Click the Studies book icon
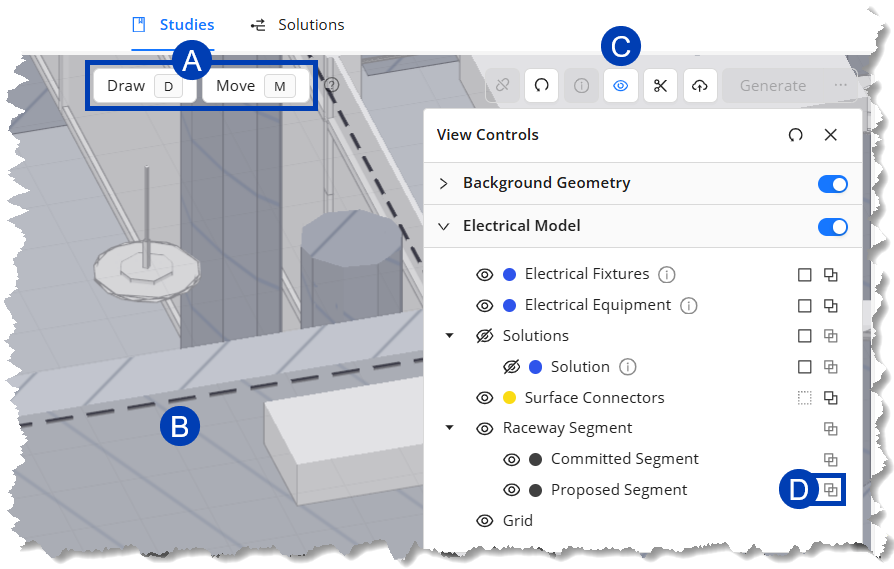The width and height of the screenshot is (894, 569). tap(139, 25)
